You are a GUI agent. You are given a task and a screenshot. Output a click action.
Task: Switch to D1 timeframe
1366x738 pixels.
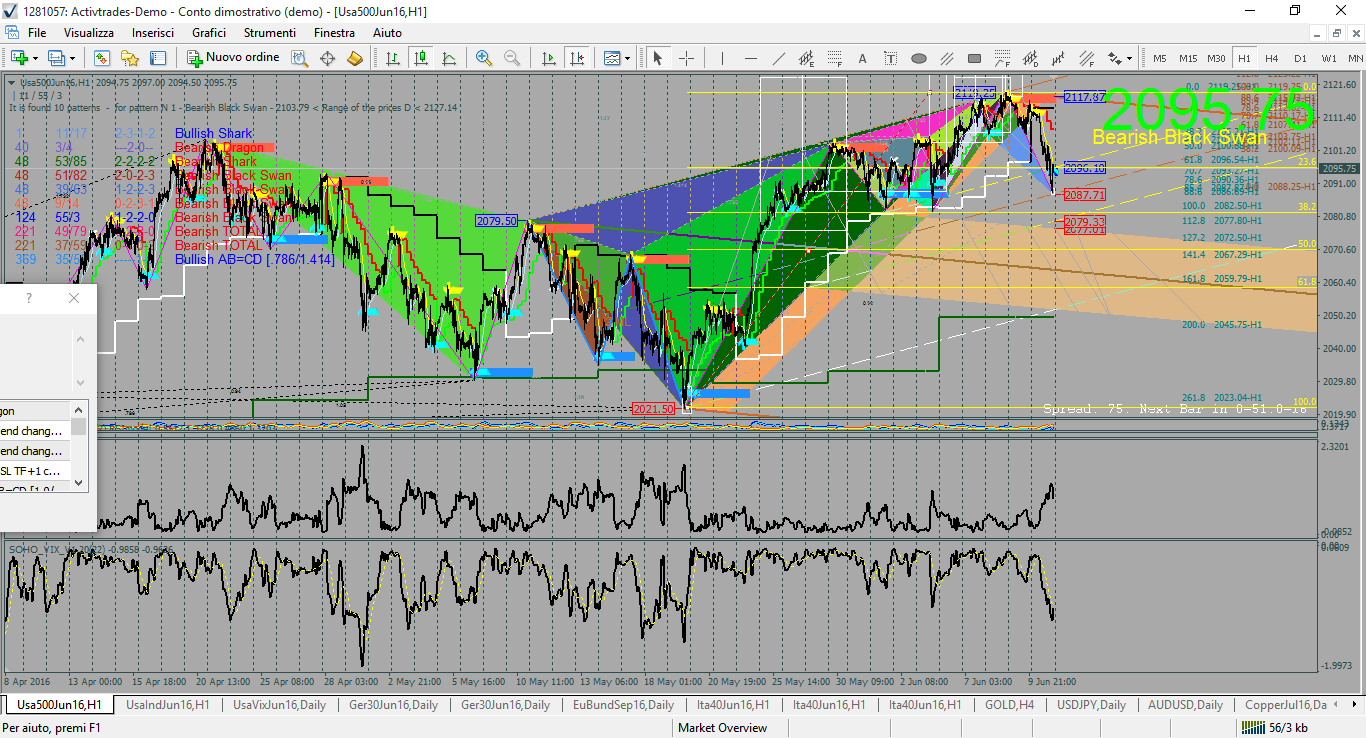click(x=1300, y=58)
